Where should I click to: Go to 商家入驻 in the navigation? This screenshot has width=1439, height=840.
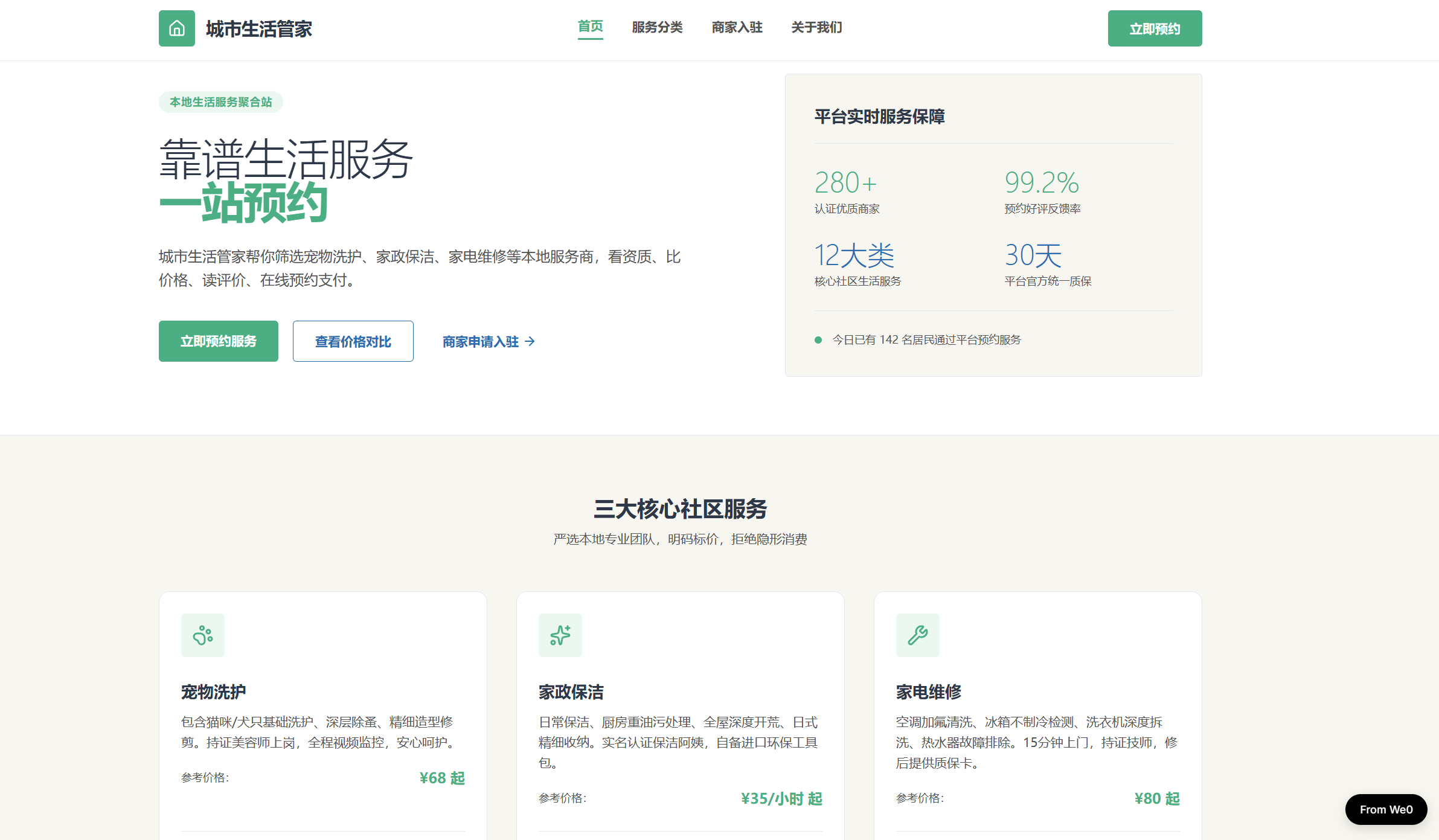[x=737, y=27]
